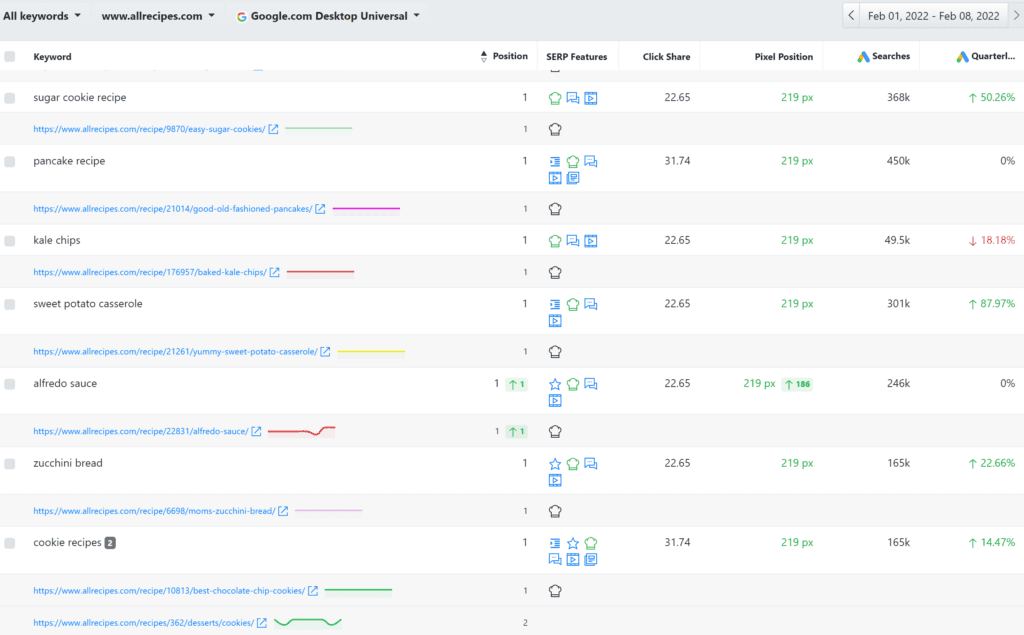Click the black chef-hat icon in easy-sugar-cookies URL row
Screen dimensions: 1024x635
point(554,129)
